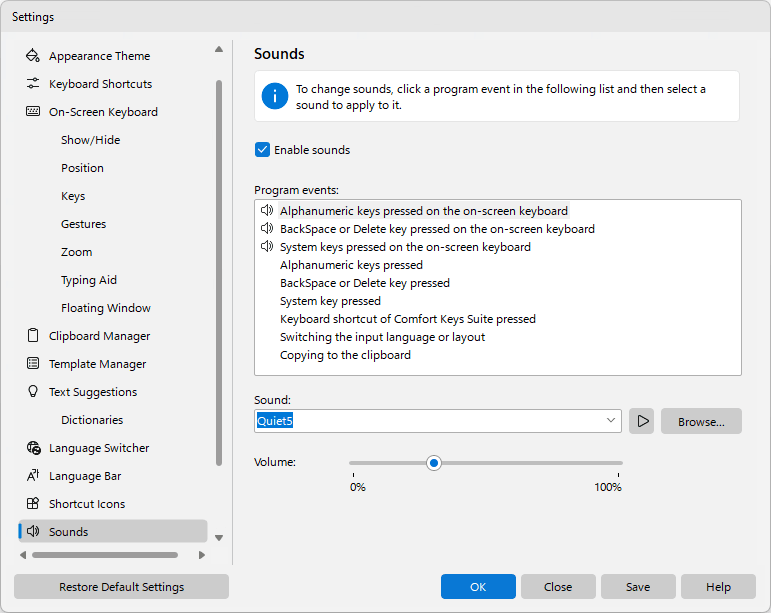
Task: Confirm settings with the OK button
Action: click(x=478, y=586)
